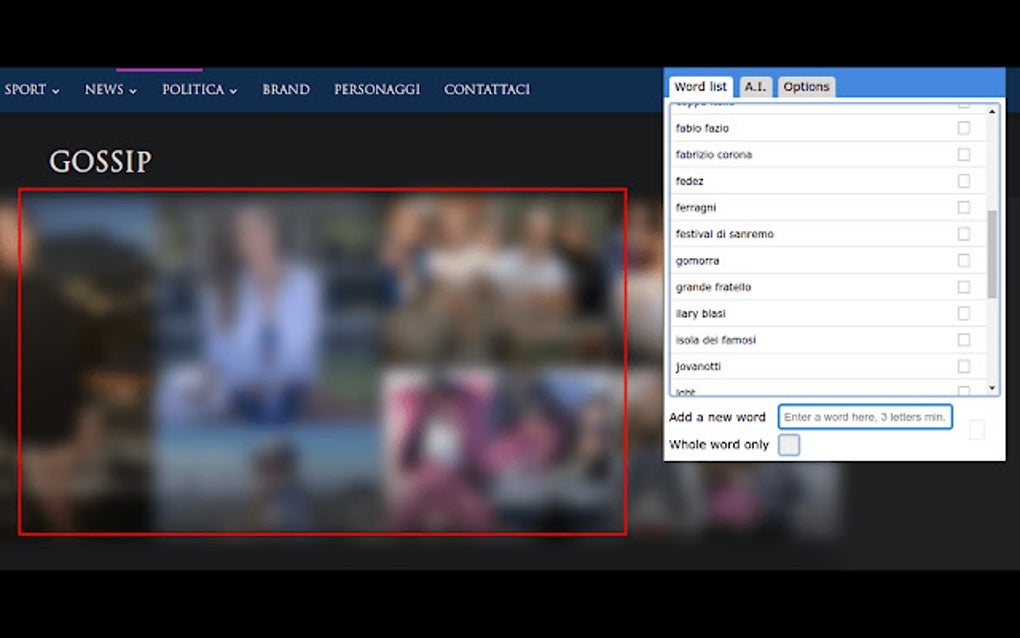Click the word list scroll down arrow

point(992,388)
